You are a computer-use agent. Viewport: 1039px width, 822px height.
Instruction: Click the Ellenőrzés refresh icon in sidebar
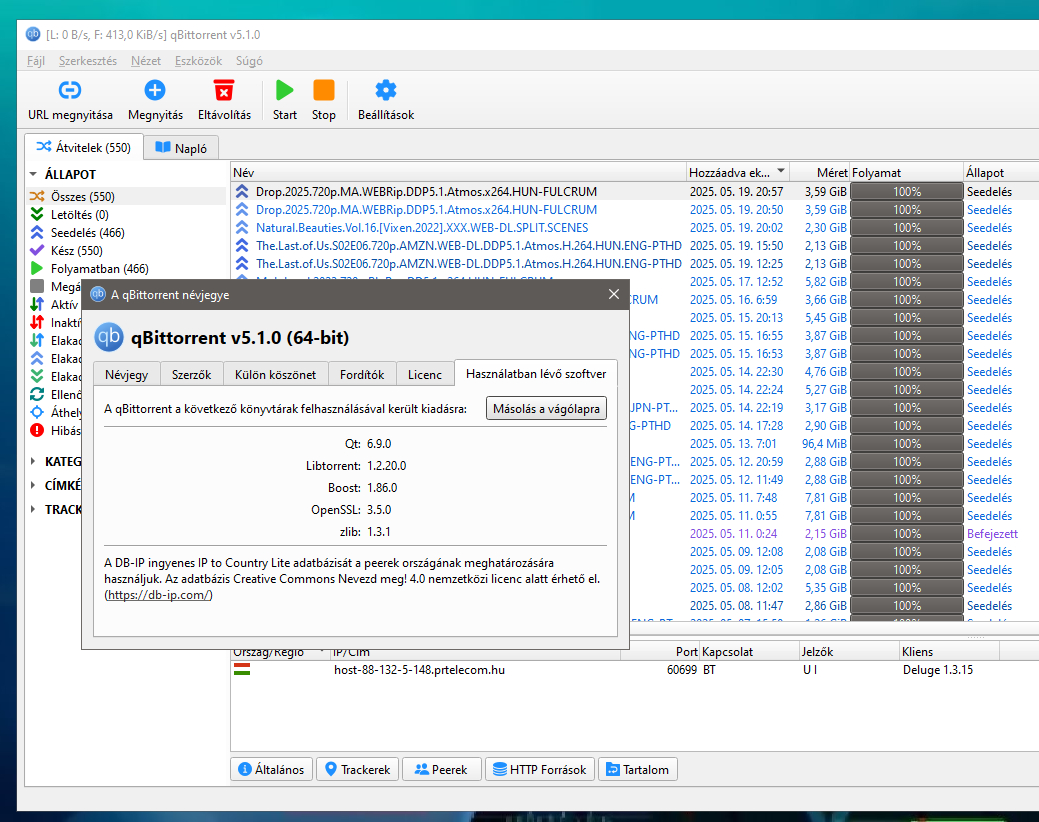37,395
